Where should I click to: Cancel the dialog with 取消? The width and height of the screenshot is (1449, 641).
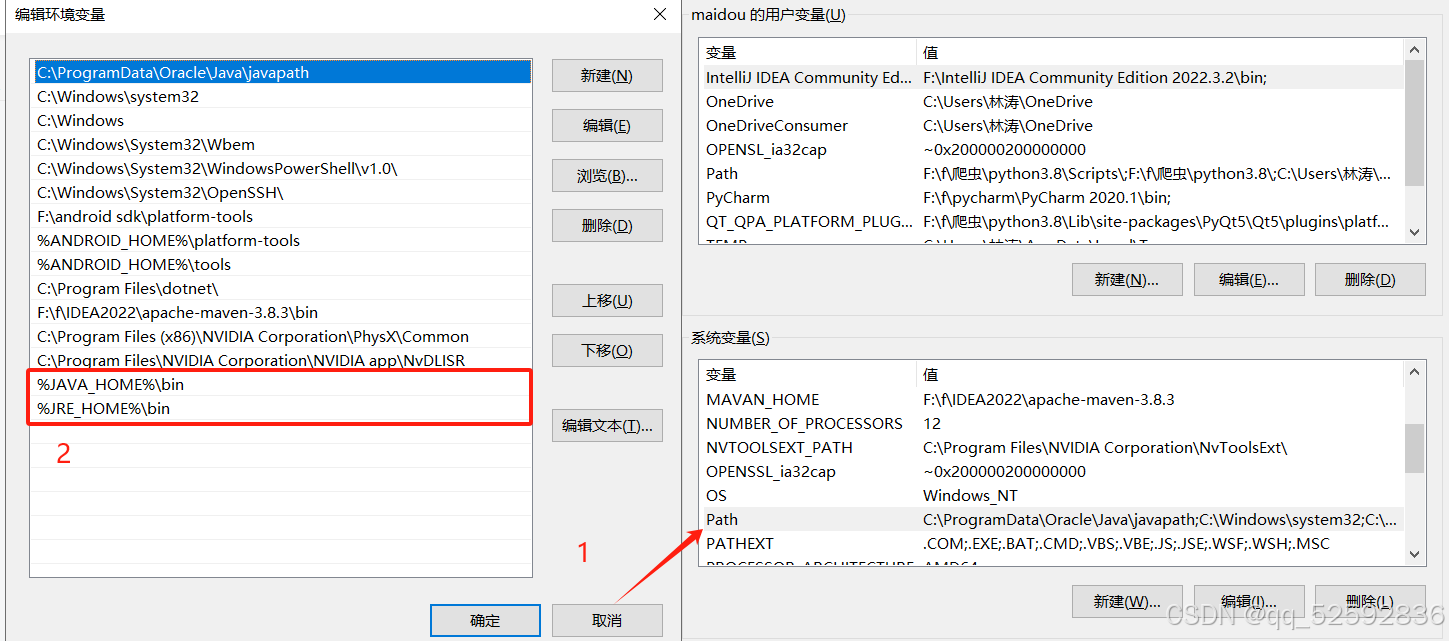click(606, 620)
